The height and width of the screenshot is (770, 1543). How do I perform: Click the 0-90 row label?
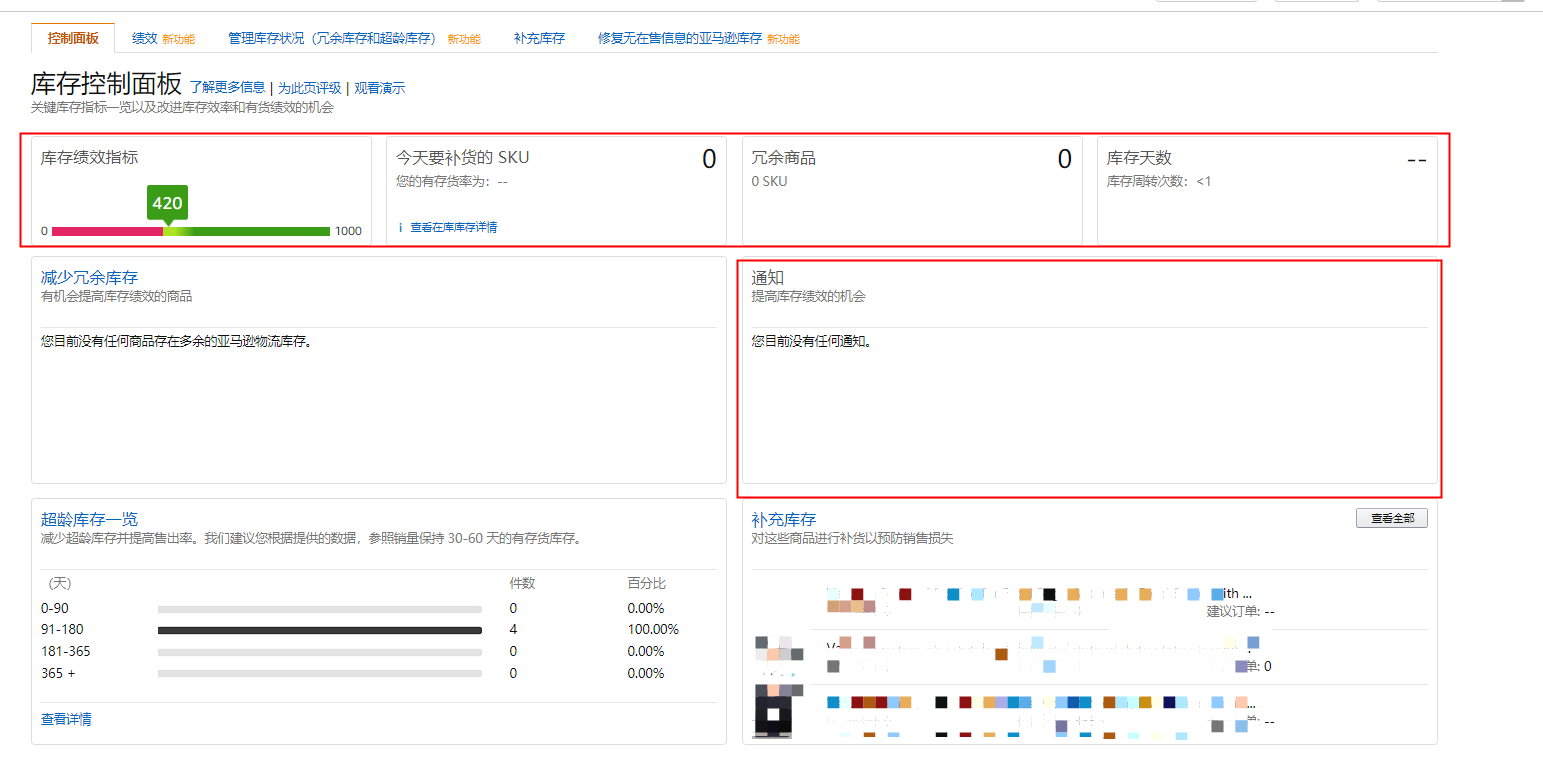pyautogui.click(x=55, y=608)
